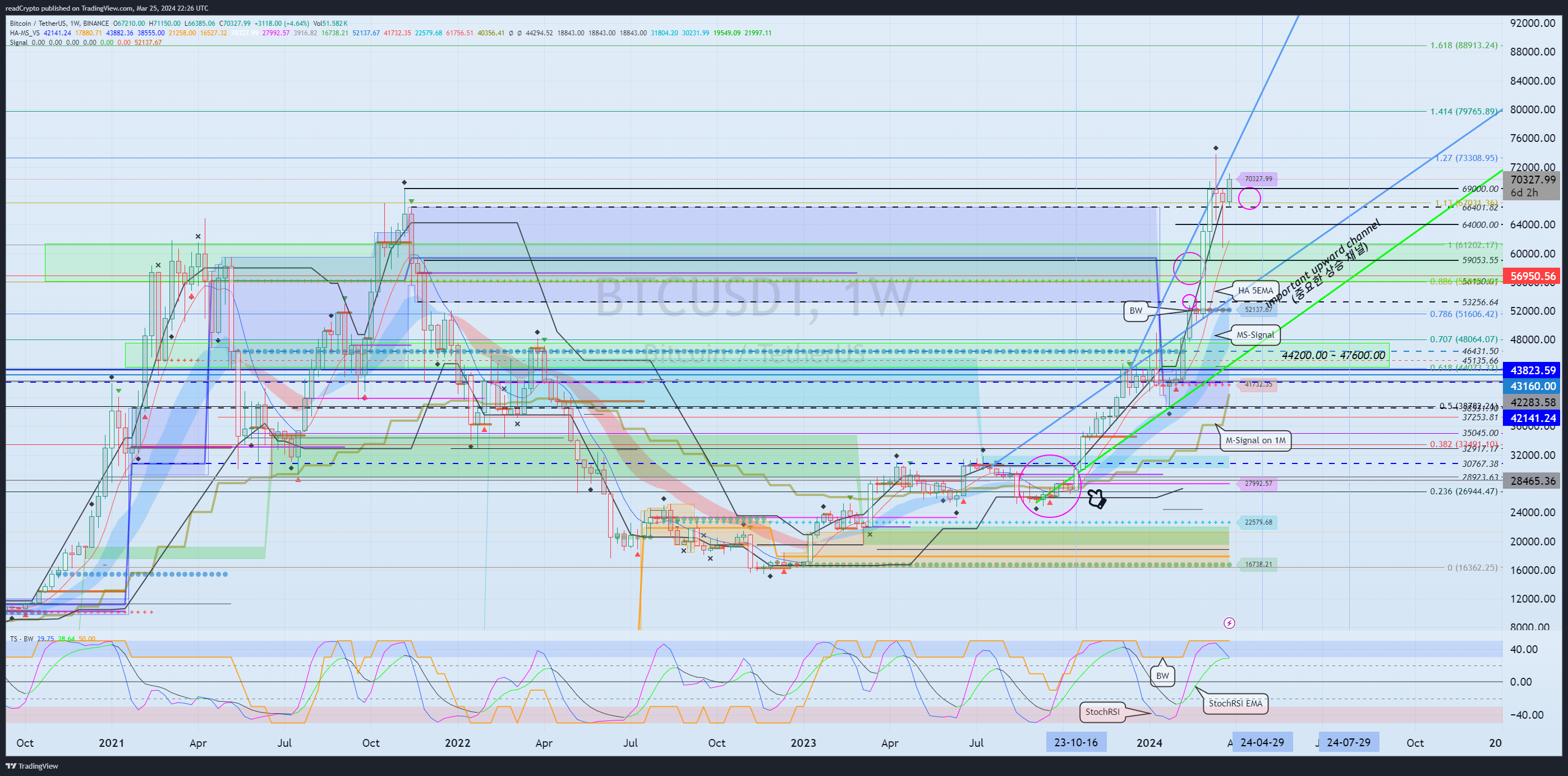Image resolution: width=1568 pixels, height=776 pixels.
Task: Click the Signal indicator legend label
Action: pyautogui.click(x=19, y=43)
